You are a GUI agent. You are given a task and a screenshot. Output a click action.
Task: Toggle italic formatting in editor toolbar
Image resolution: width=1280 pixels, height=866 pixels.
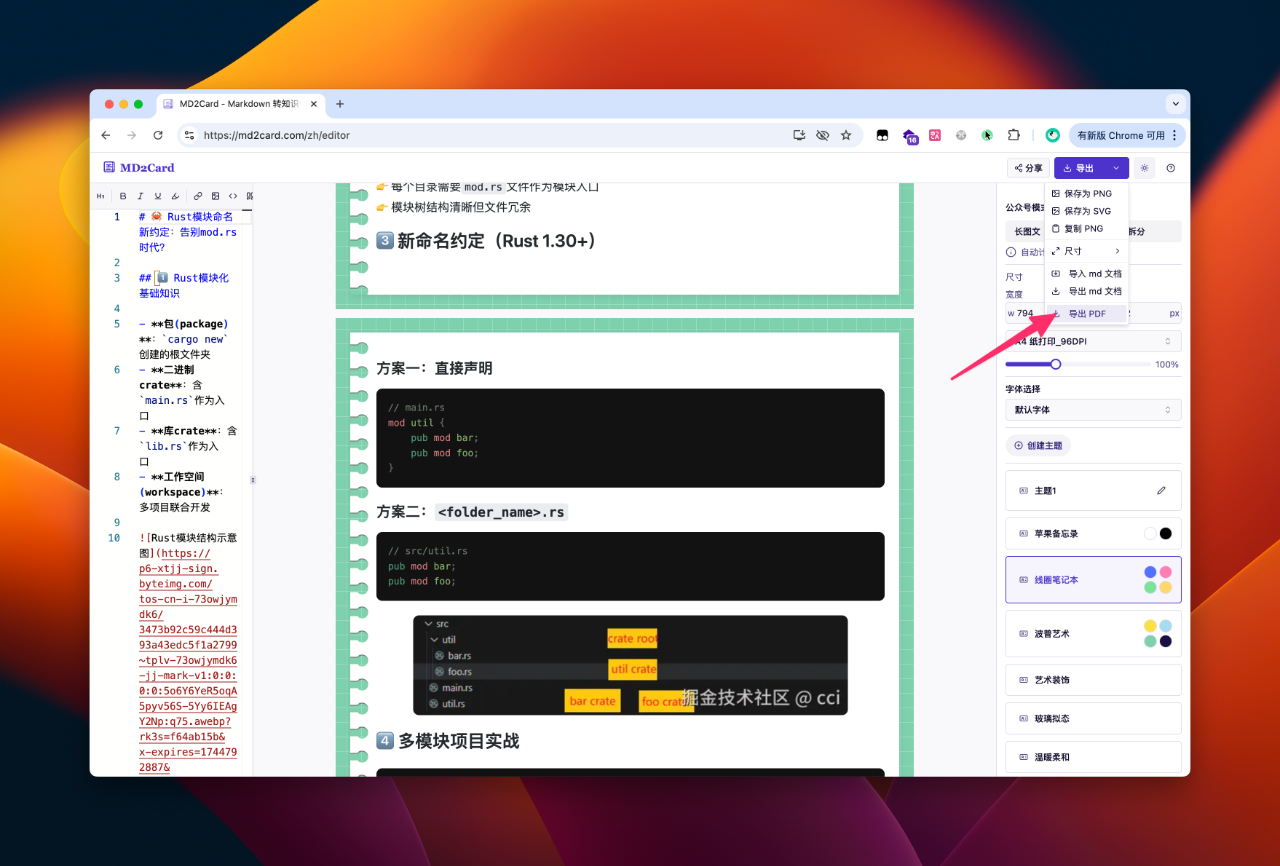[x=141, y=196]
